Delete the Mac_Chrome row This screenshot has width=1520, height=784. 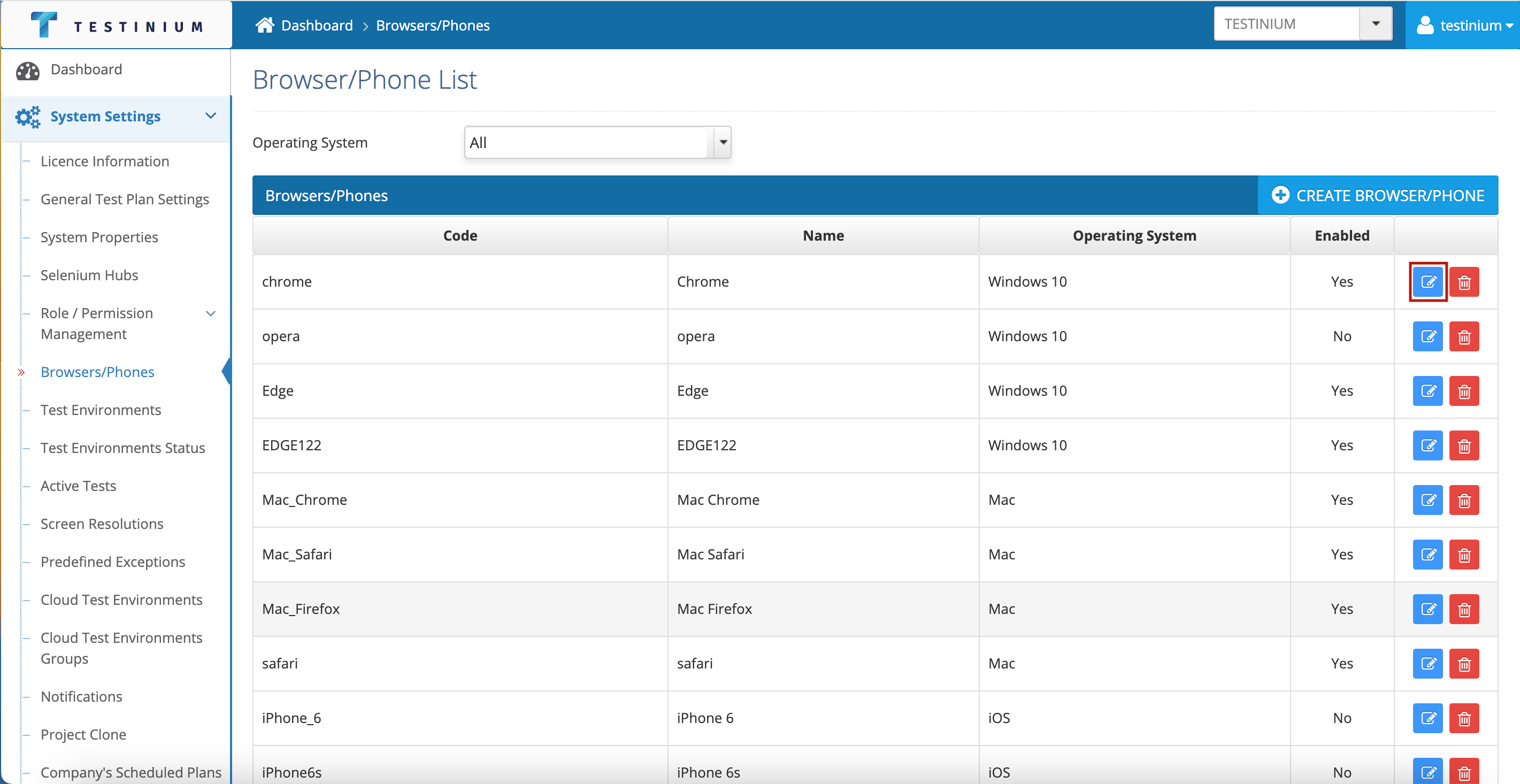pos(1464,500)
